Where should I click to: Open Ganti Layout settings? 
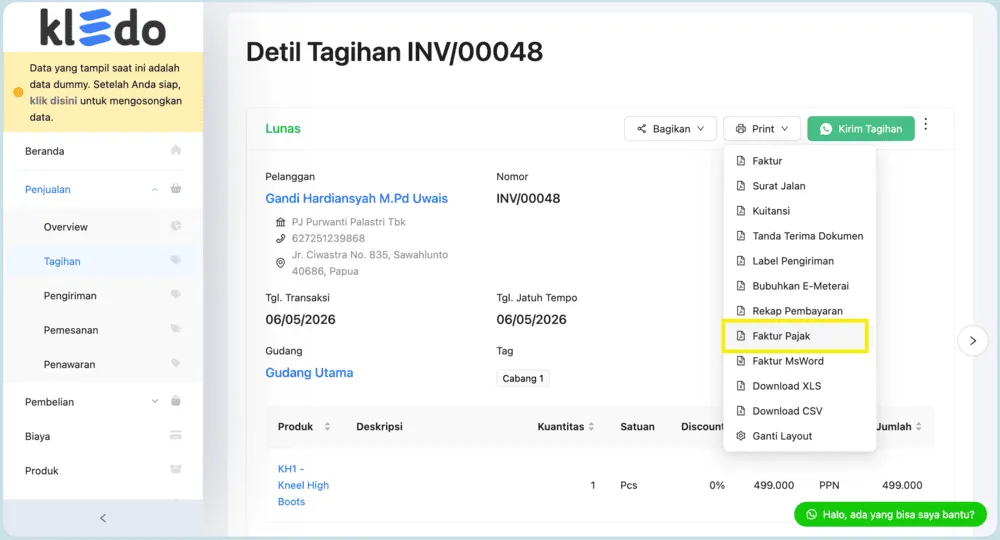tap(798, 436)
